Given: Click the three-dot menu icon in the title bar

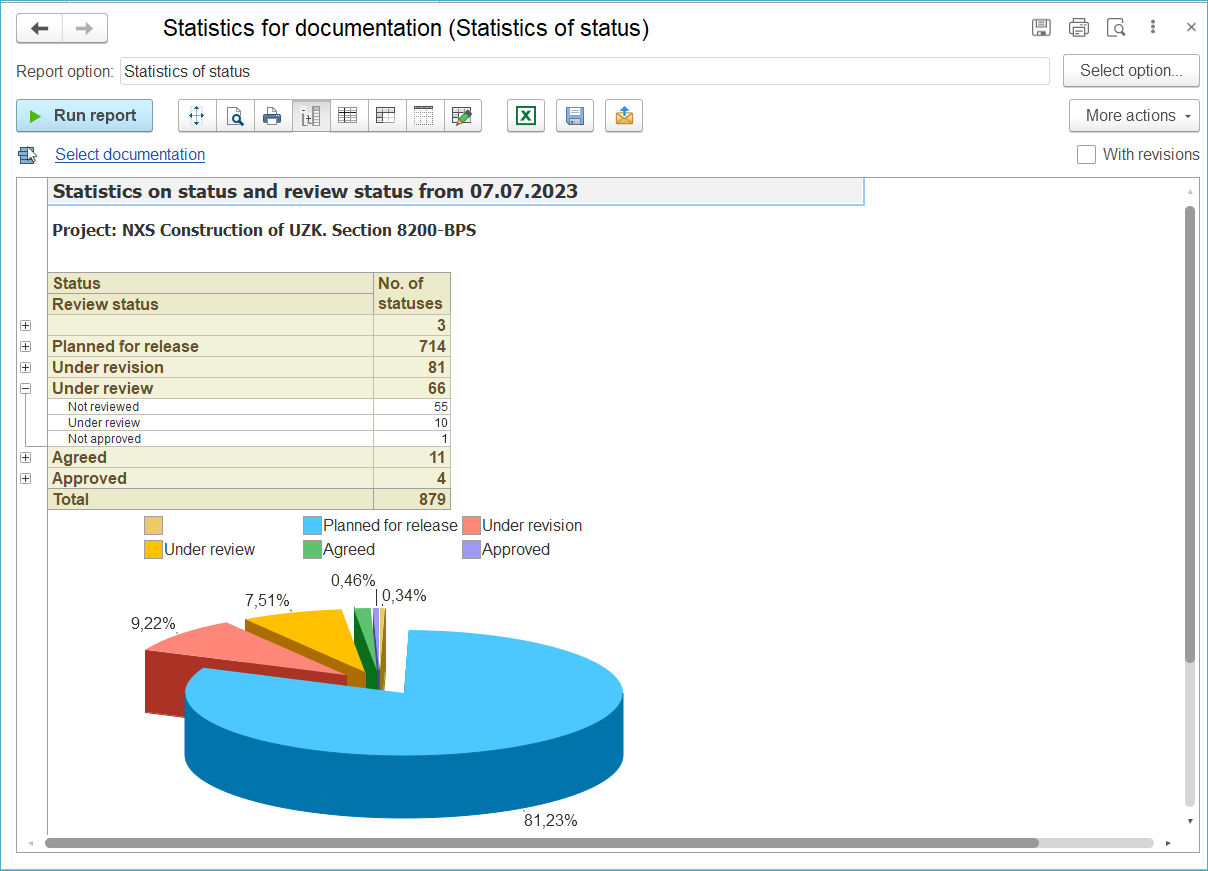Looking at the screenshot, I should 1153,28.
